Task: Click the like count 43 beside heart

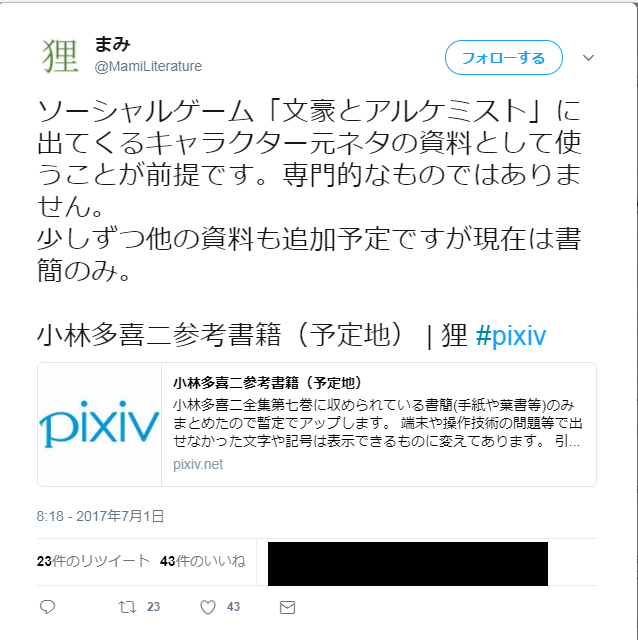Action: (233, 607)
